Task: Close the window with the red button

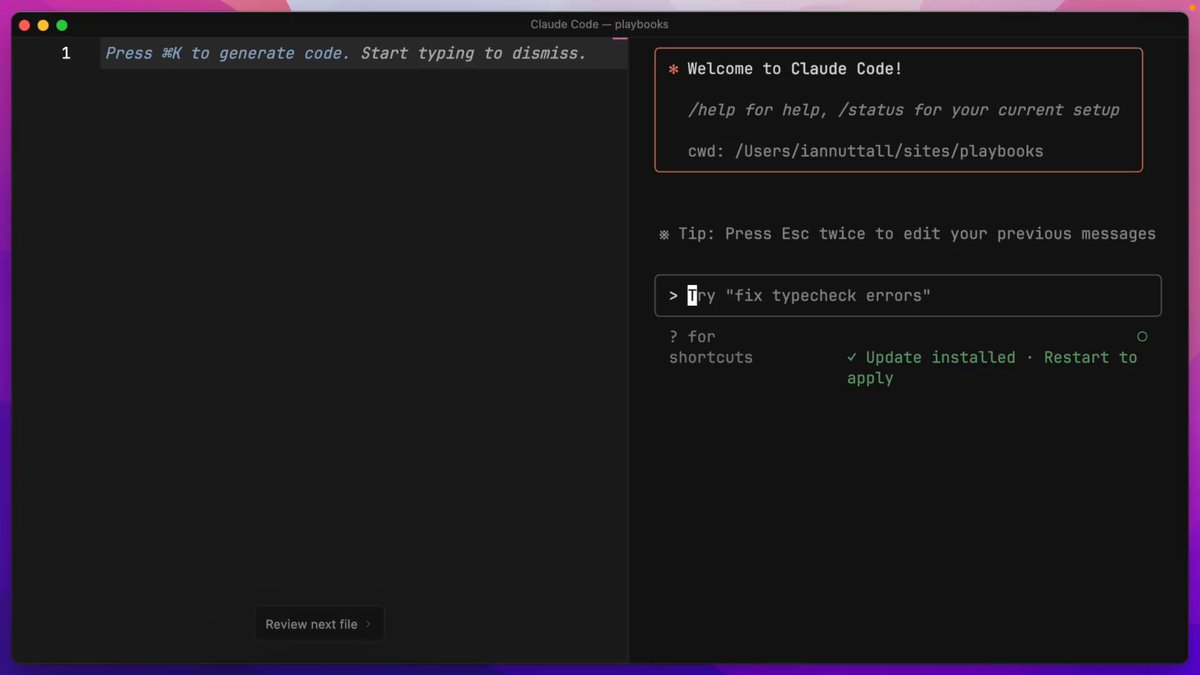Action: coord(24,25)
